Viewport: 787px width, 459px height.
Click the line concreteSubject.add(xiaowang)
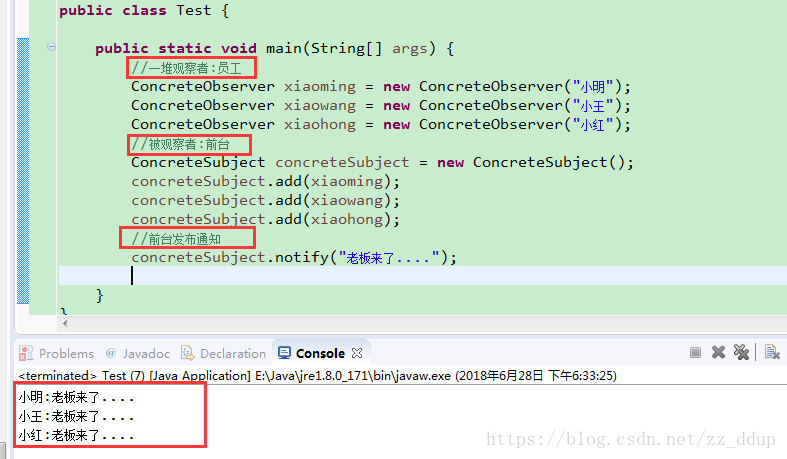click(x=266, y=201)
